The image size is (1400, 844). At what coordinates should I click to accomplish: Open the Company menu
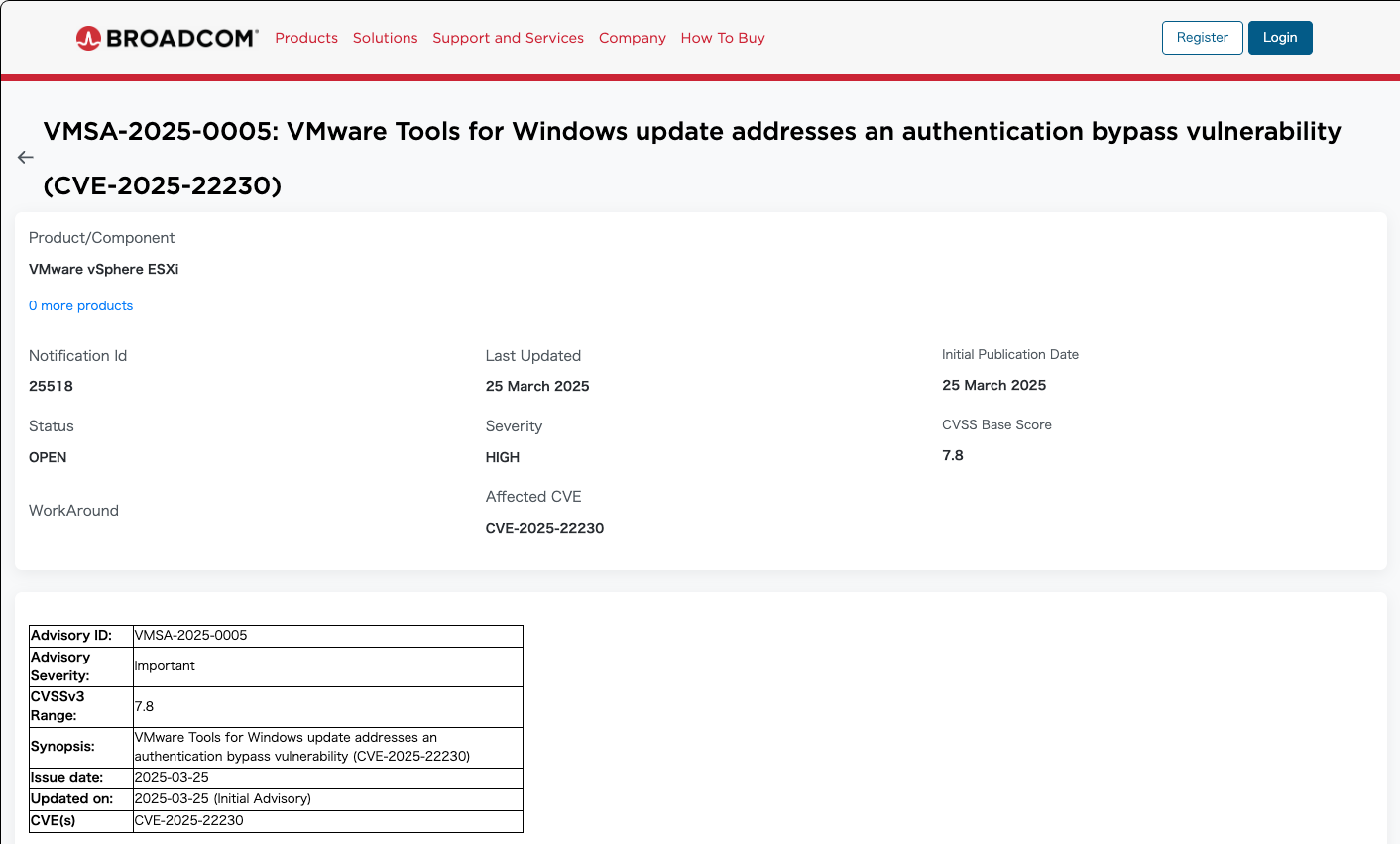tap(633, 38)
